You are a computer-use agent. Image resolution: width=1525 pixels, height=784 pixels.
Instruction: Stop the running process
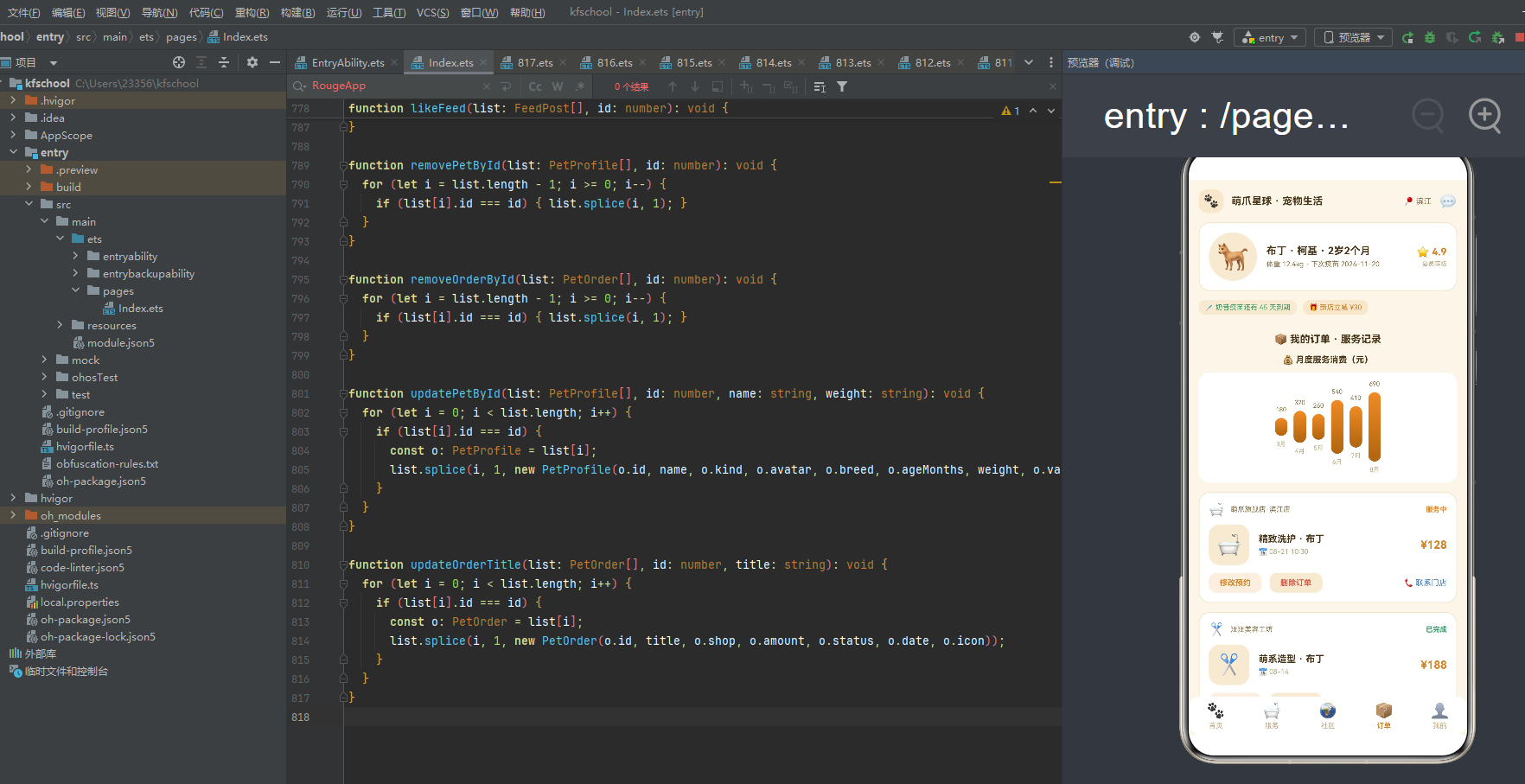(x=1520, y=37)
